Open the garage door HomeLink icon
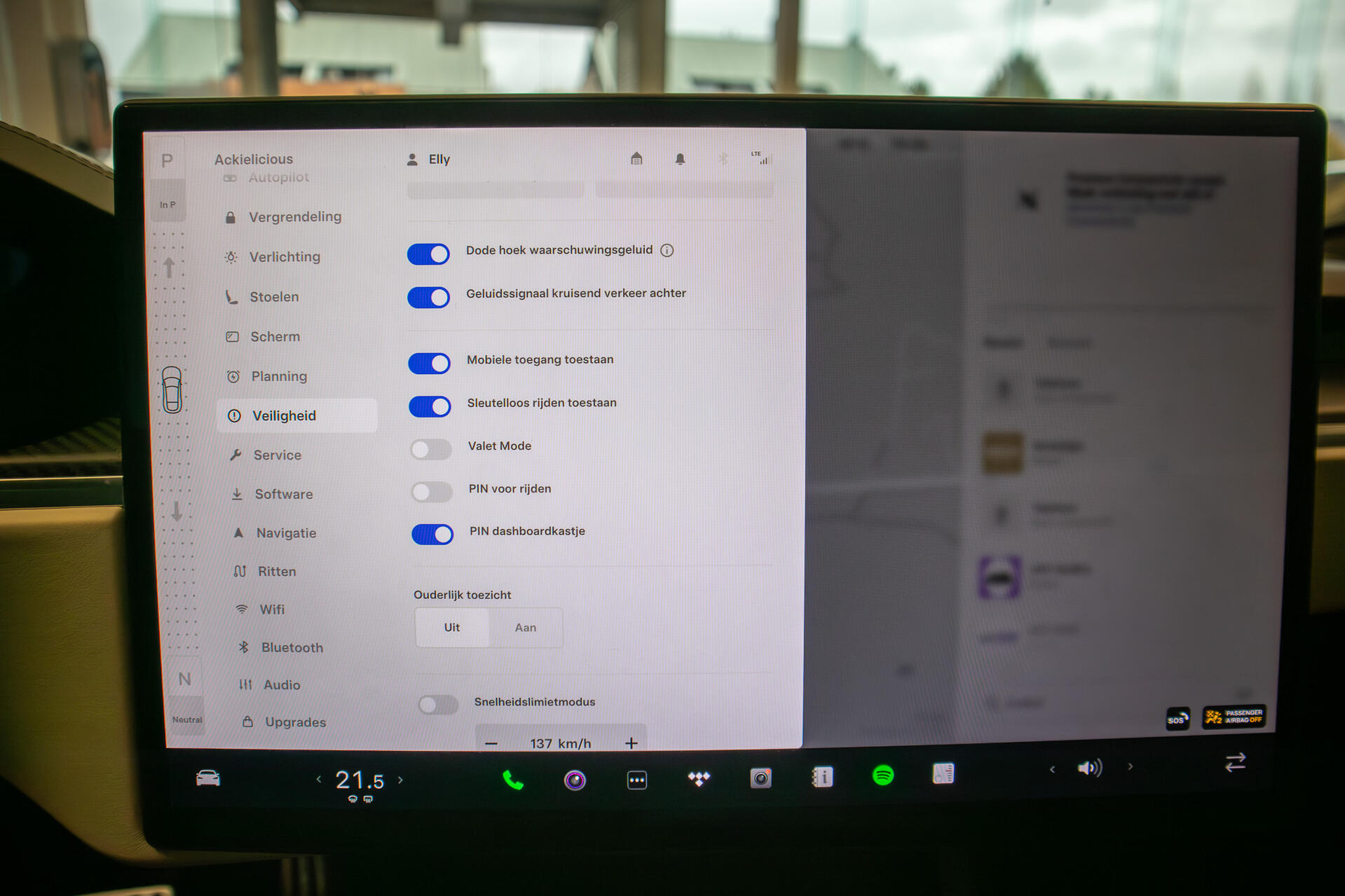The image size is (1345, 896). click(636, 159)
